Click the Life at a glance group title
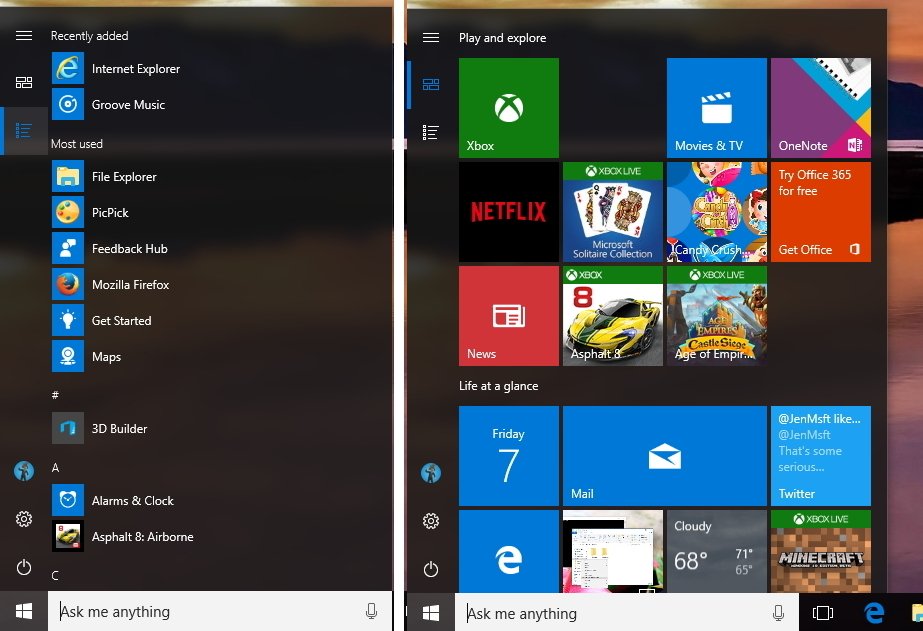The image size is (923, 631). [499, 386]
